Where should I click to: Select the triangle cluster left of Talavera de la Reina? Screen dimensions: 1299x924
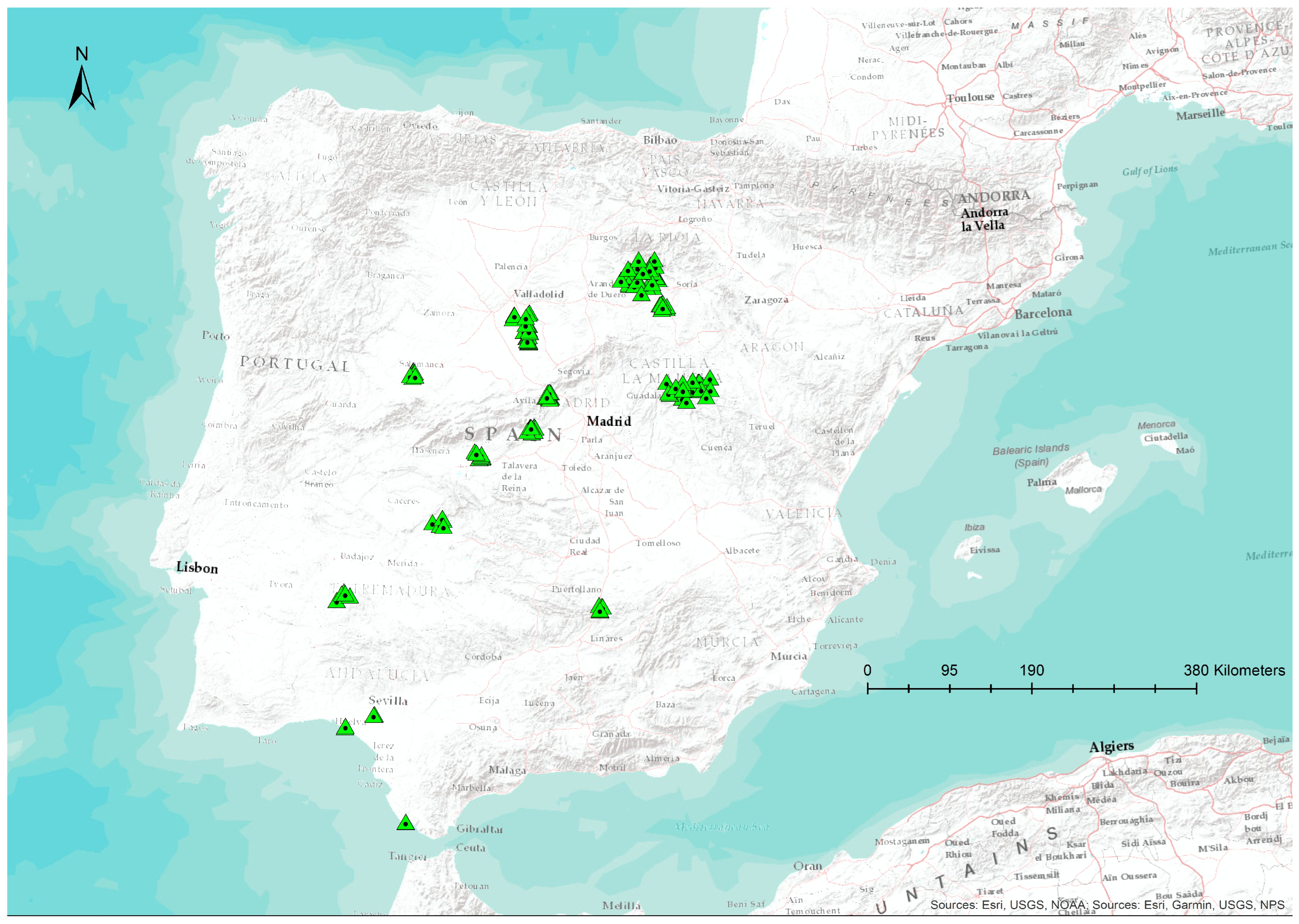478,456
